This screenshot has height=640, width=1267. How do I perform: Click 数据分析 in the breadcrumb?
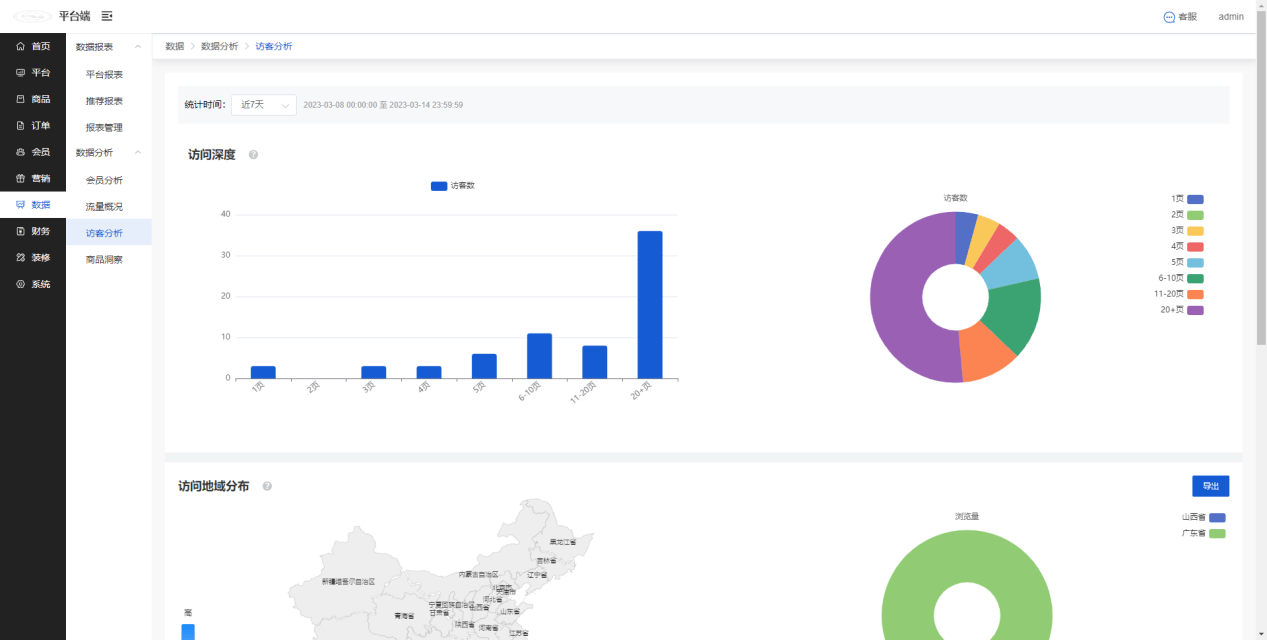pyautogui.click(x=220, y=46)
